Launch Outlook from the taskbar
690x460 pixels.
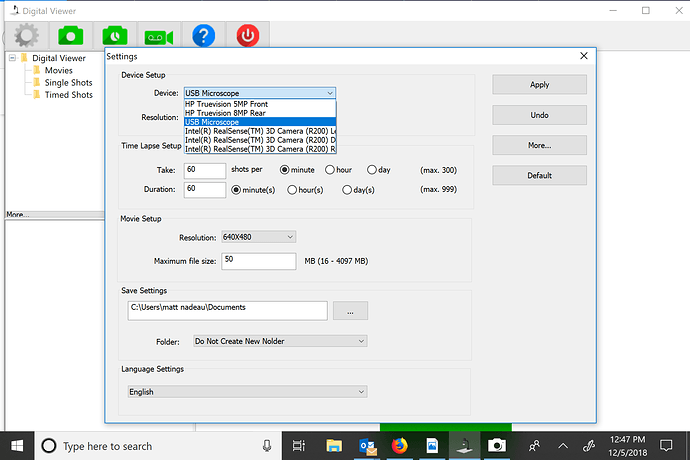(x=367, y=446)
